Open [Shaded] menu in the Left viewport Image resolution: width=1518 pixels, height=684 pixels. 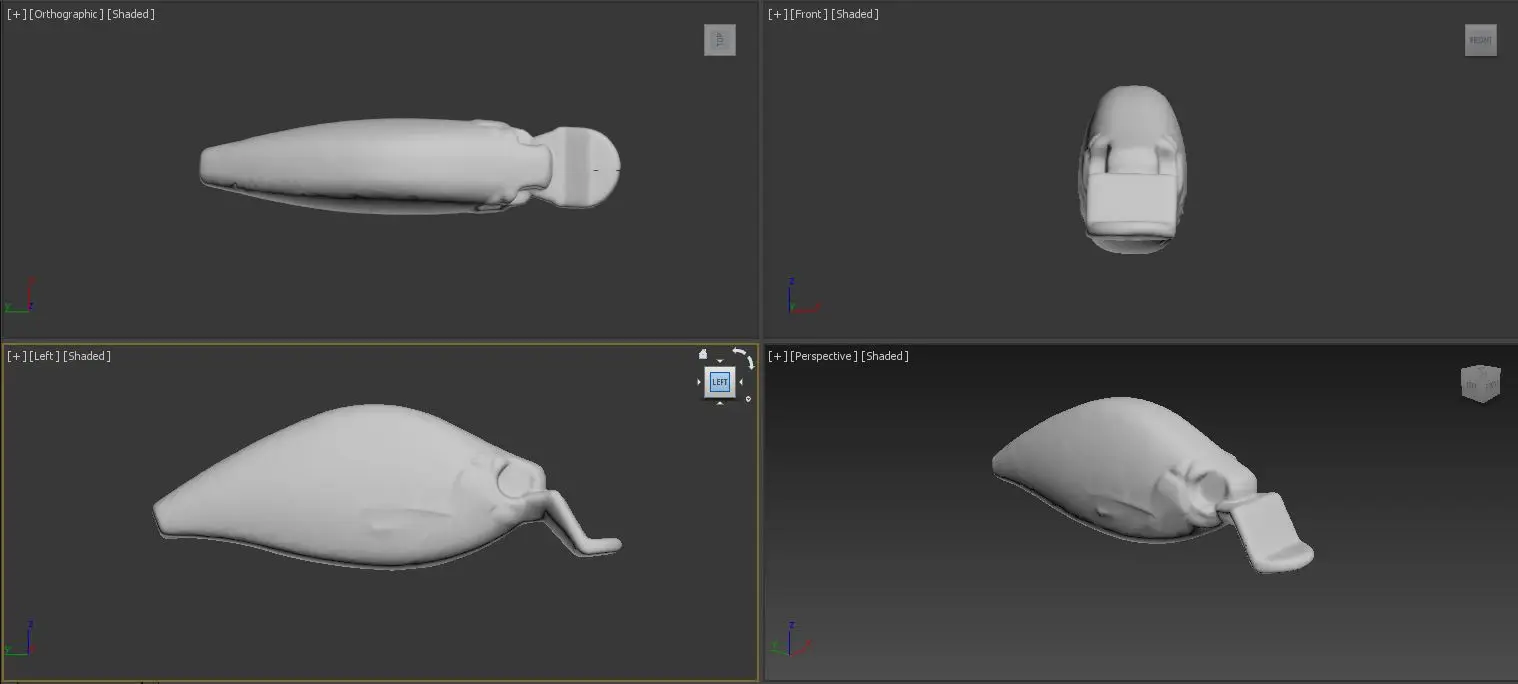[87, 356]
